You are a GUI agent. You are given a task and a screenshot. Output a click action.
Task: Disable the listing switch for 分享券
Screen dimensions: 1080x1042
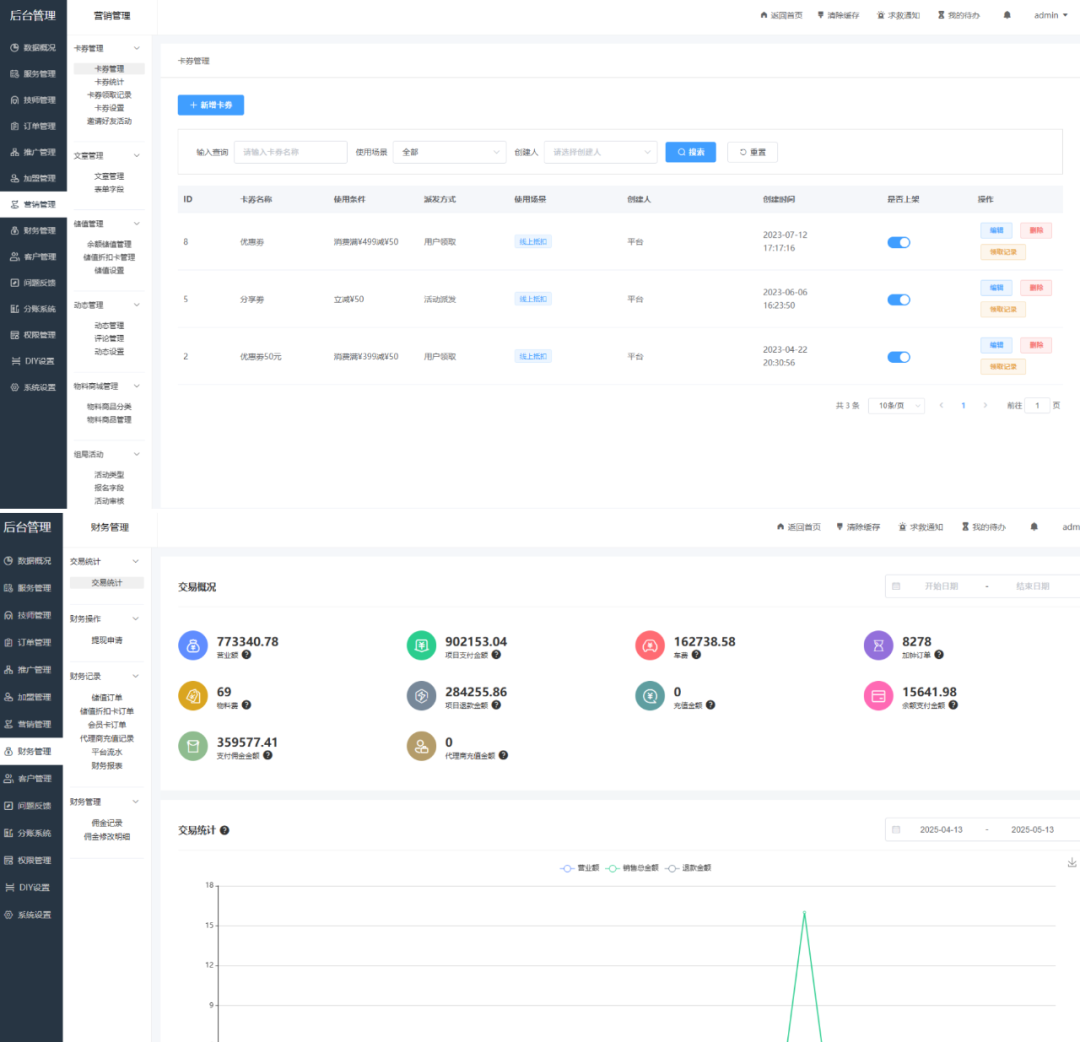pos(898,299)
